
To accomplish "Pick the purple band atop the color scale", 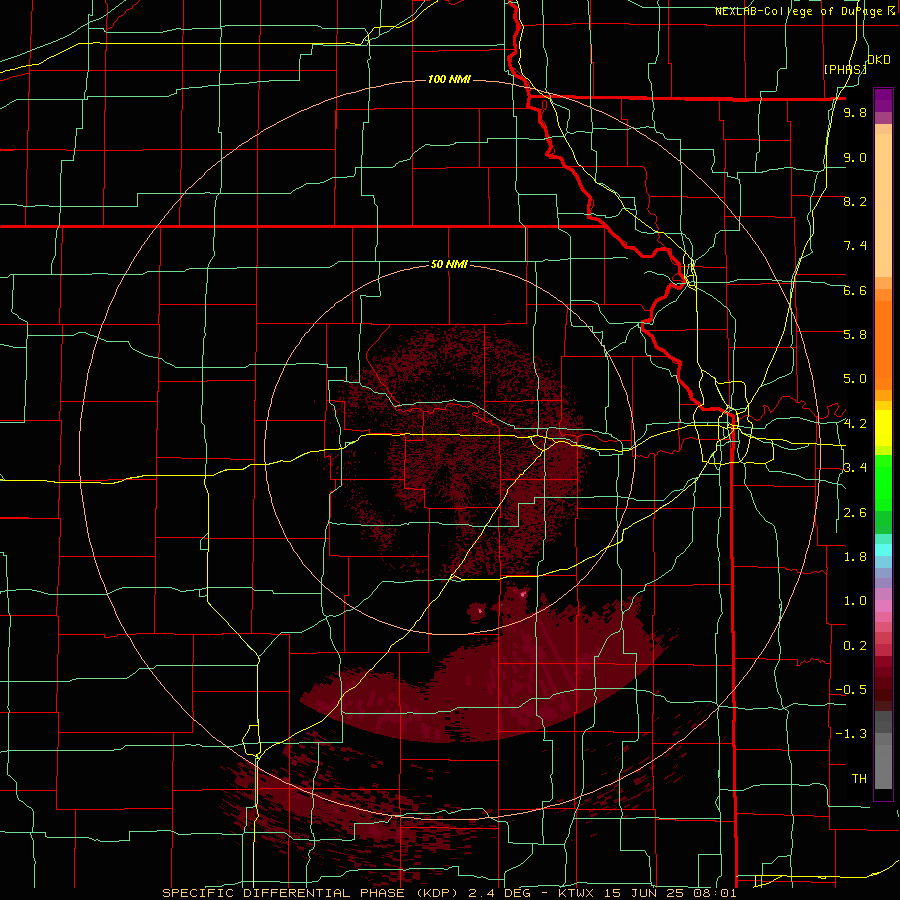I will [x=883, y=100].
